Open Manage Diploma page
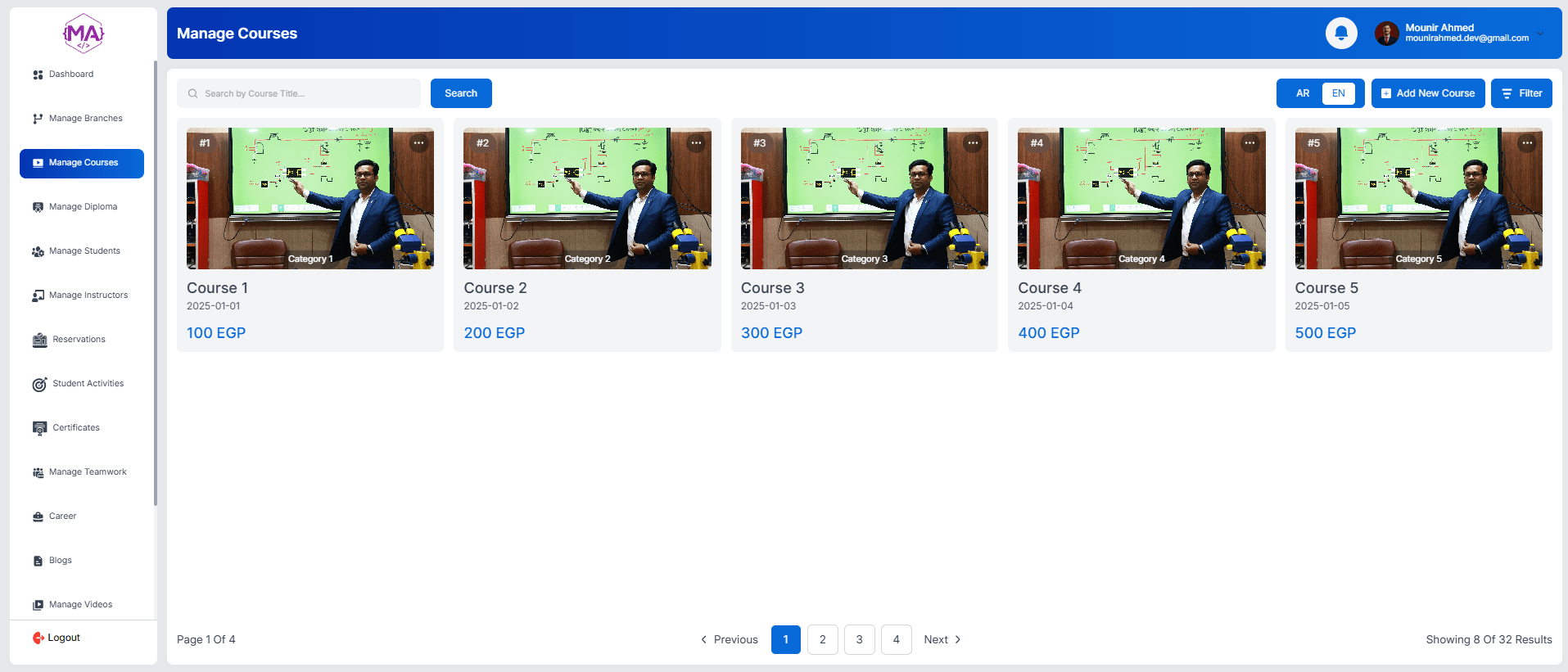The width and height of the screenshot is (1568, 672). tap(82, 207)
